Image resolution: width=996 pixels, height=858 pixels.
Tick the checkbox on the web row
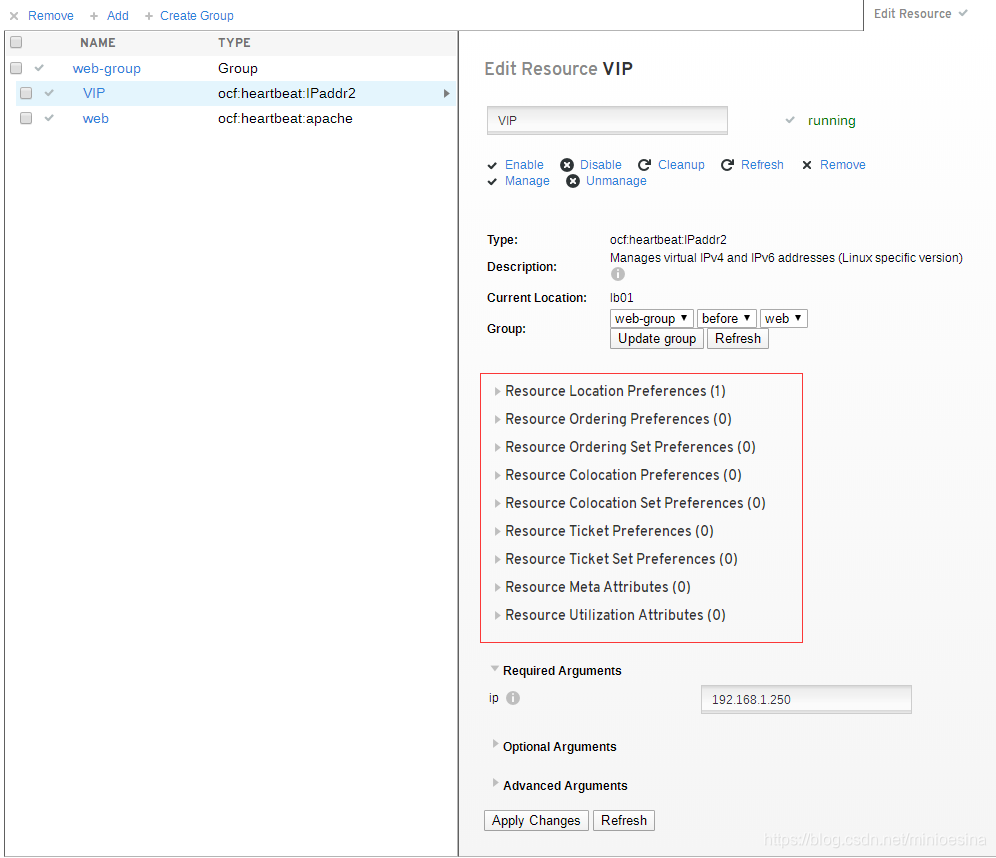tap(26, 117)
